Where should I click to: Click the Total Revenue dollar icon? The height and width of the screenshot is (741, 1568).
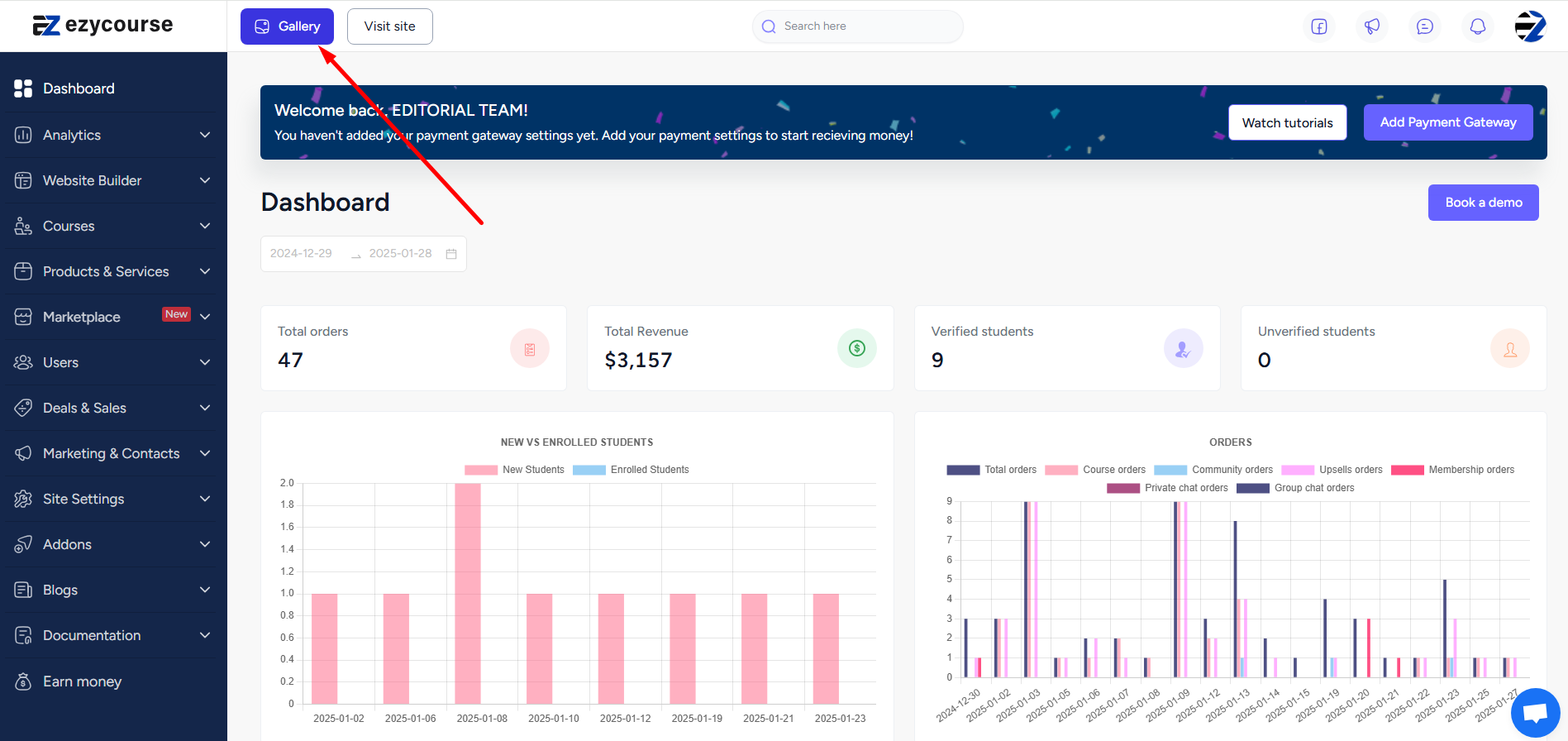[x=857, y=349]
